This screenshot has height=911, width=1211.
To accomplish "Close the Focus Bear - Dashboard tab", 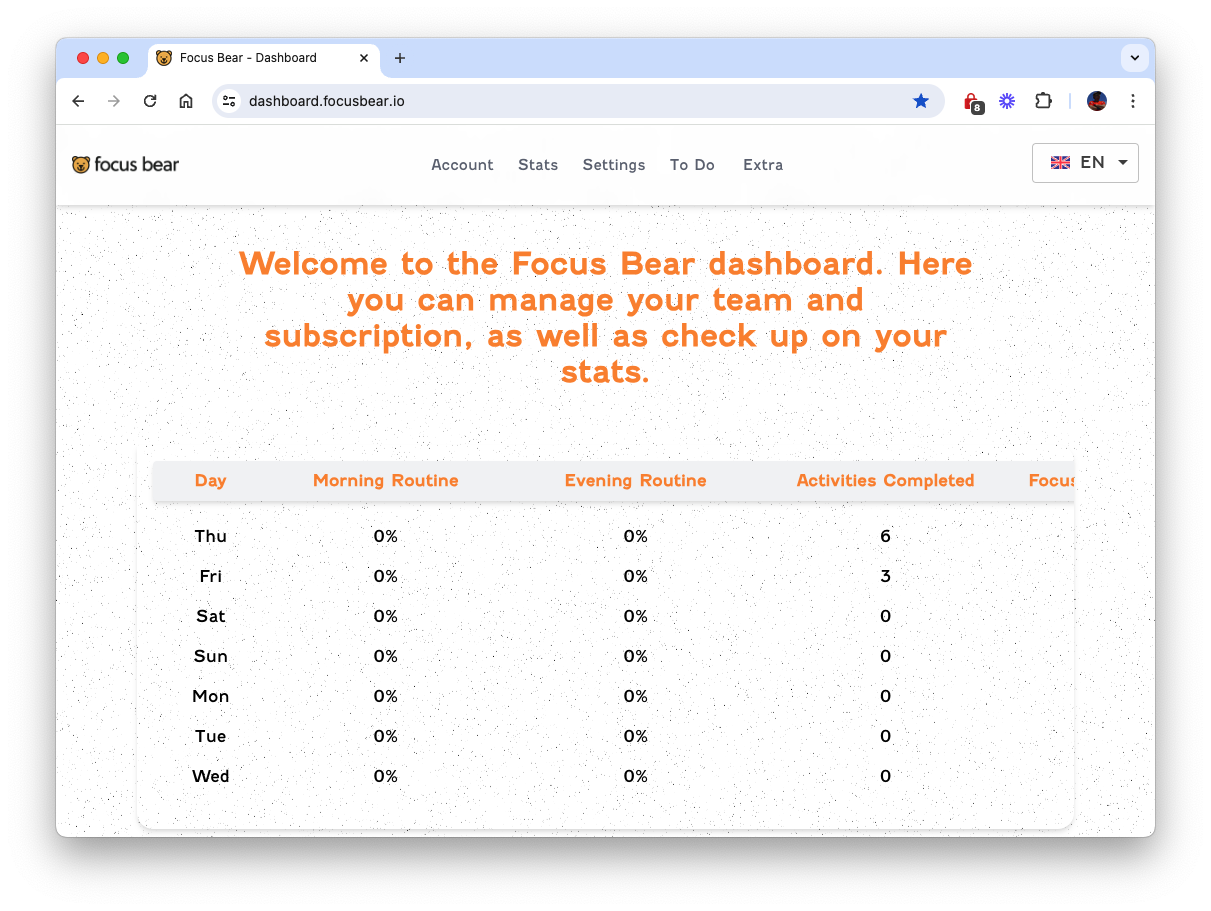I will point(364,58).
